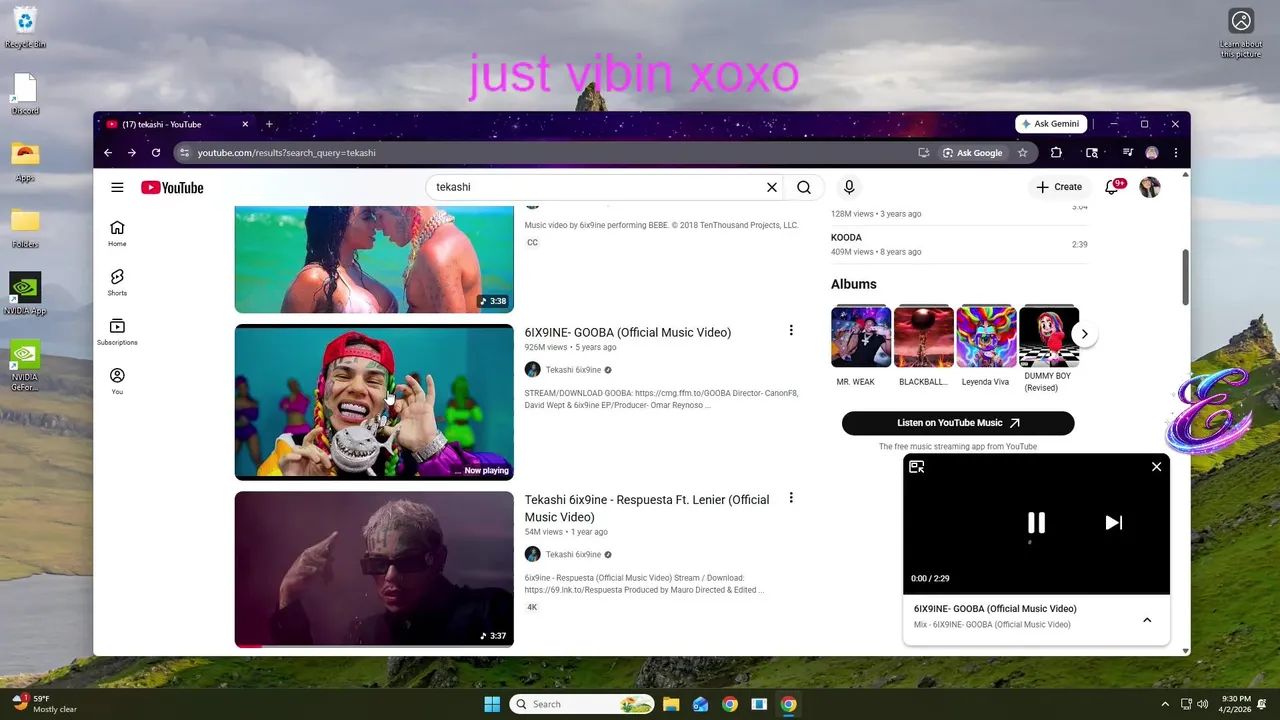
Task: Open the Windows Start menu
Action: tap(492, 704)
